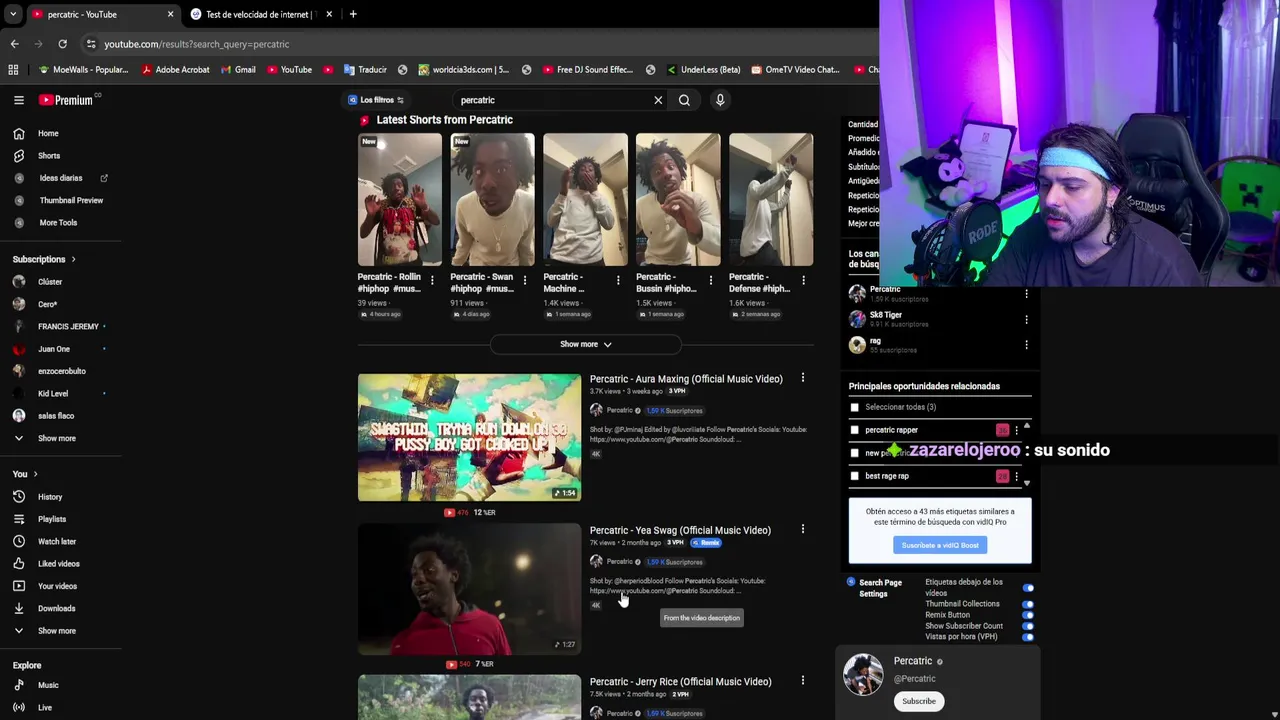
Task: Go back in browser history
Action: coord(14,44)
